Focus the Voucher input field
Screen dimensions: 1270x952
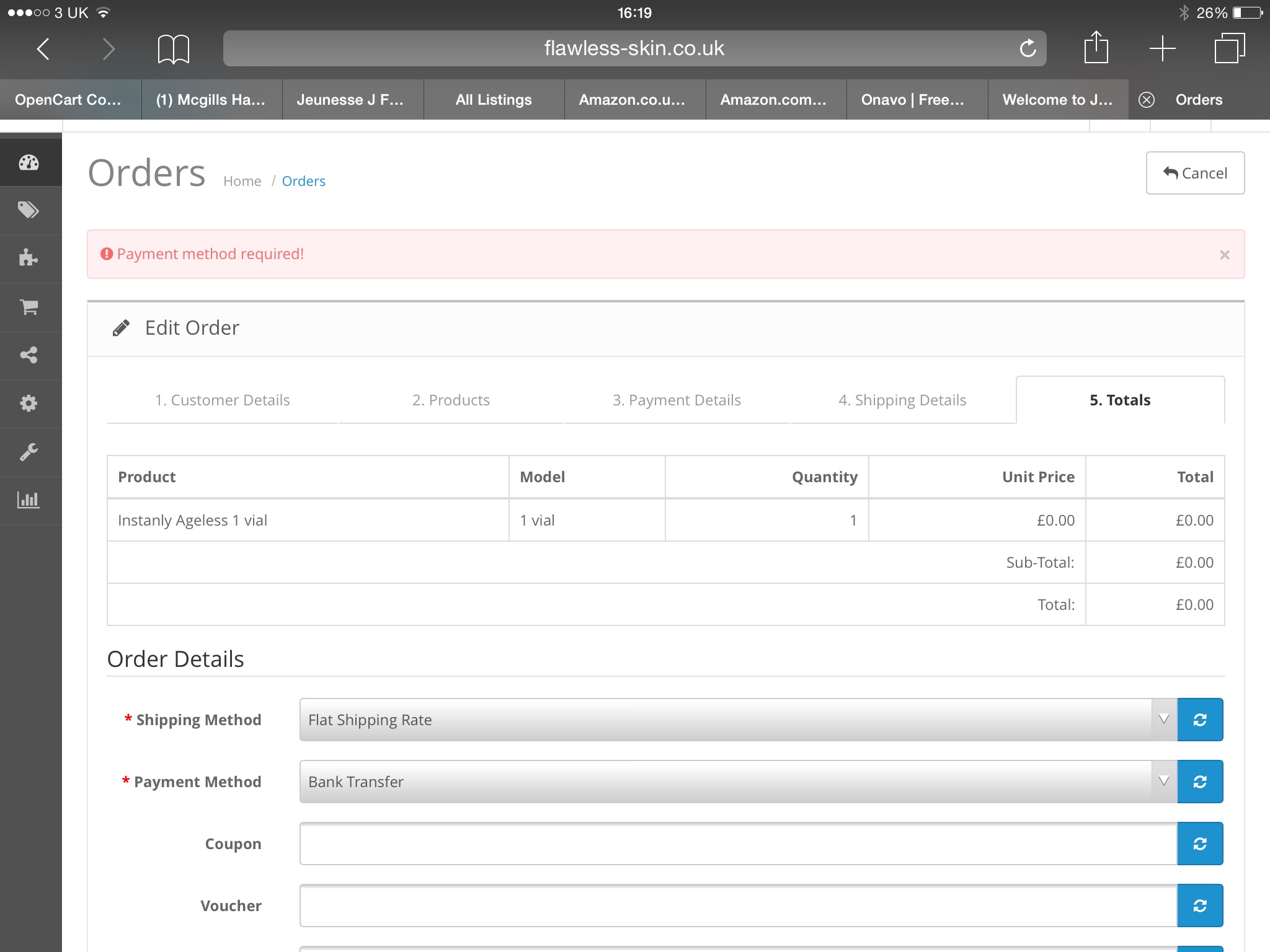coord(738,906)
